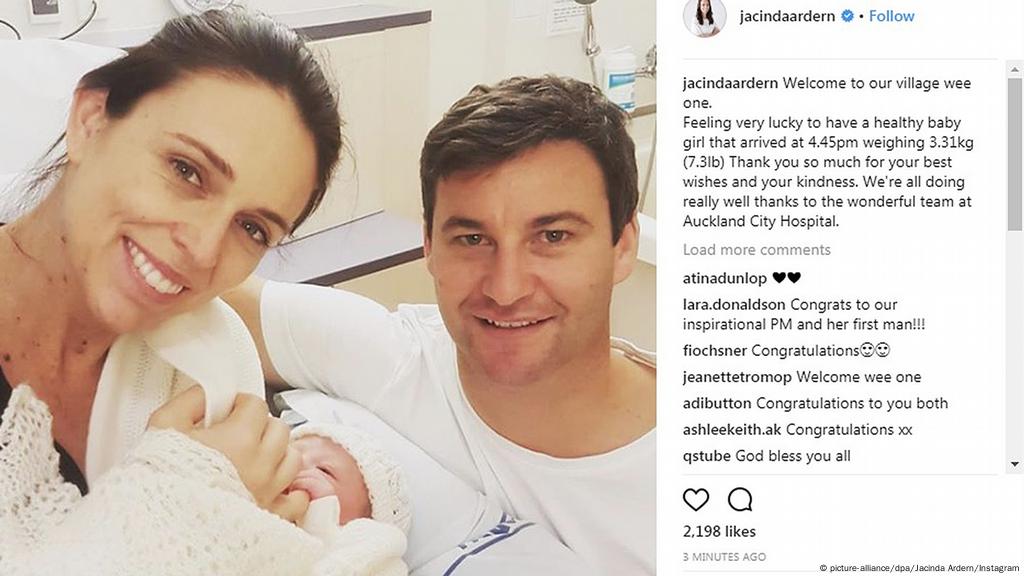The width and height of the screenshot is (1024, 576).
Task: Click the heart like icon
Action: 696,500
